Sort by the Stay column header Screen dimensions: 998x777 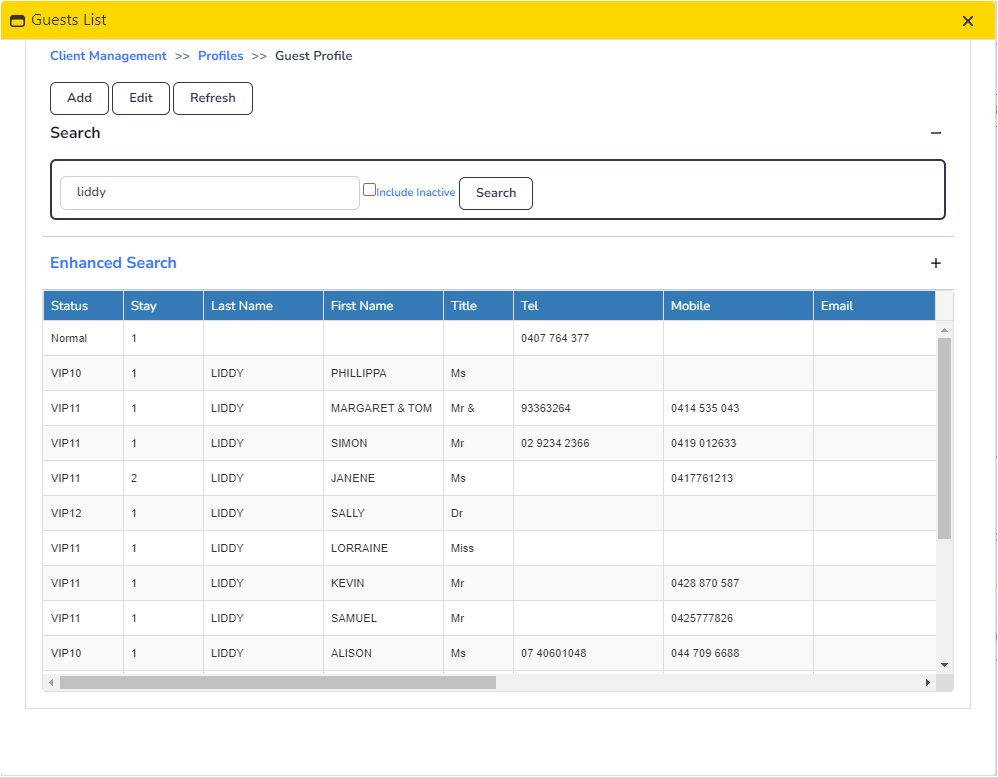click(163, 305)
